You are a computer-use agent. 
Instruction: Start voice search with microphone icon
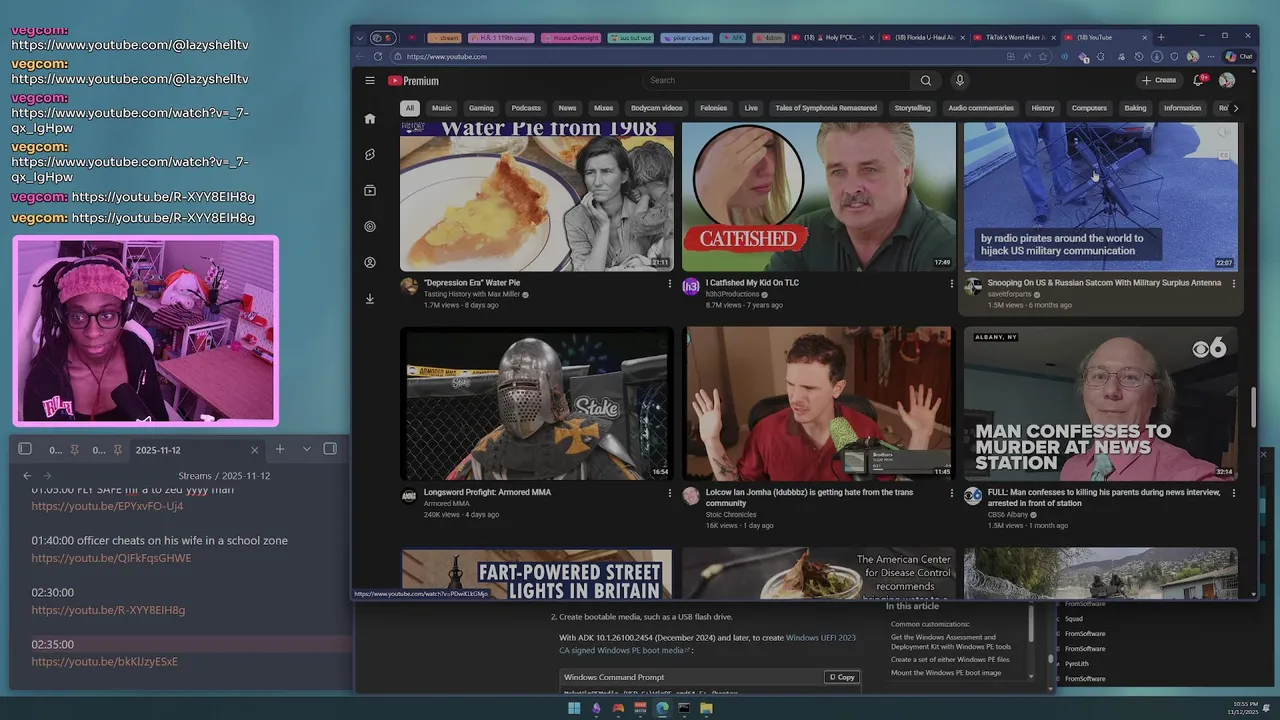959,81
